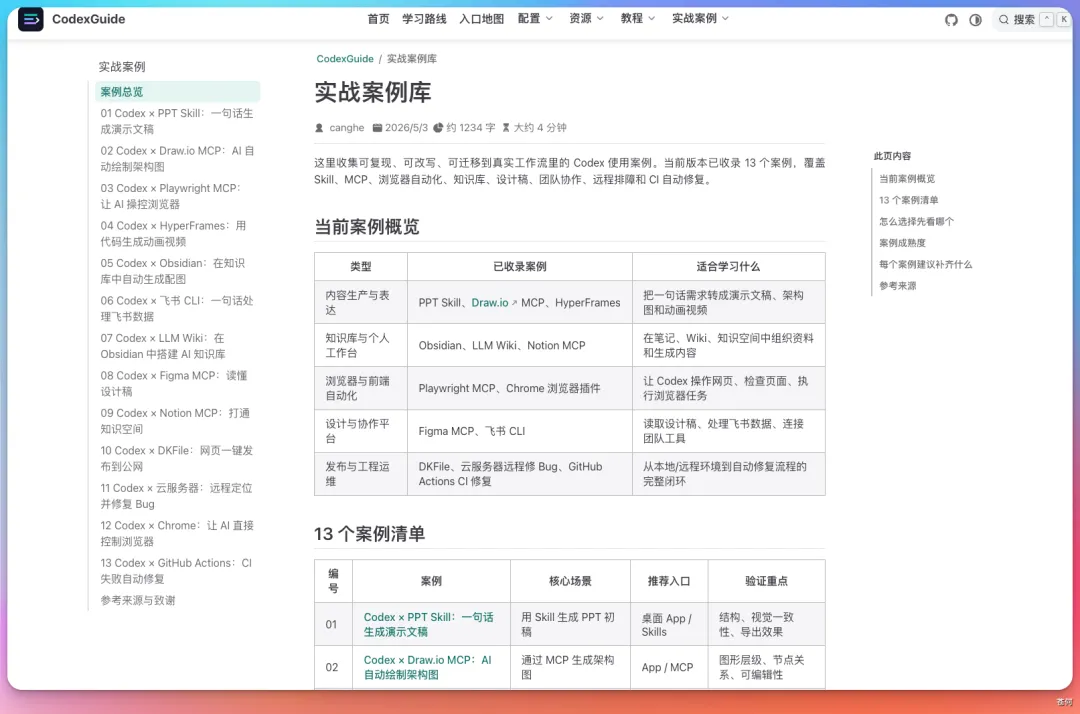1080x714 pixels.
Task: Click the 发布与工程运维 table cell
Action: [361, 474]
